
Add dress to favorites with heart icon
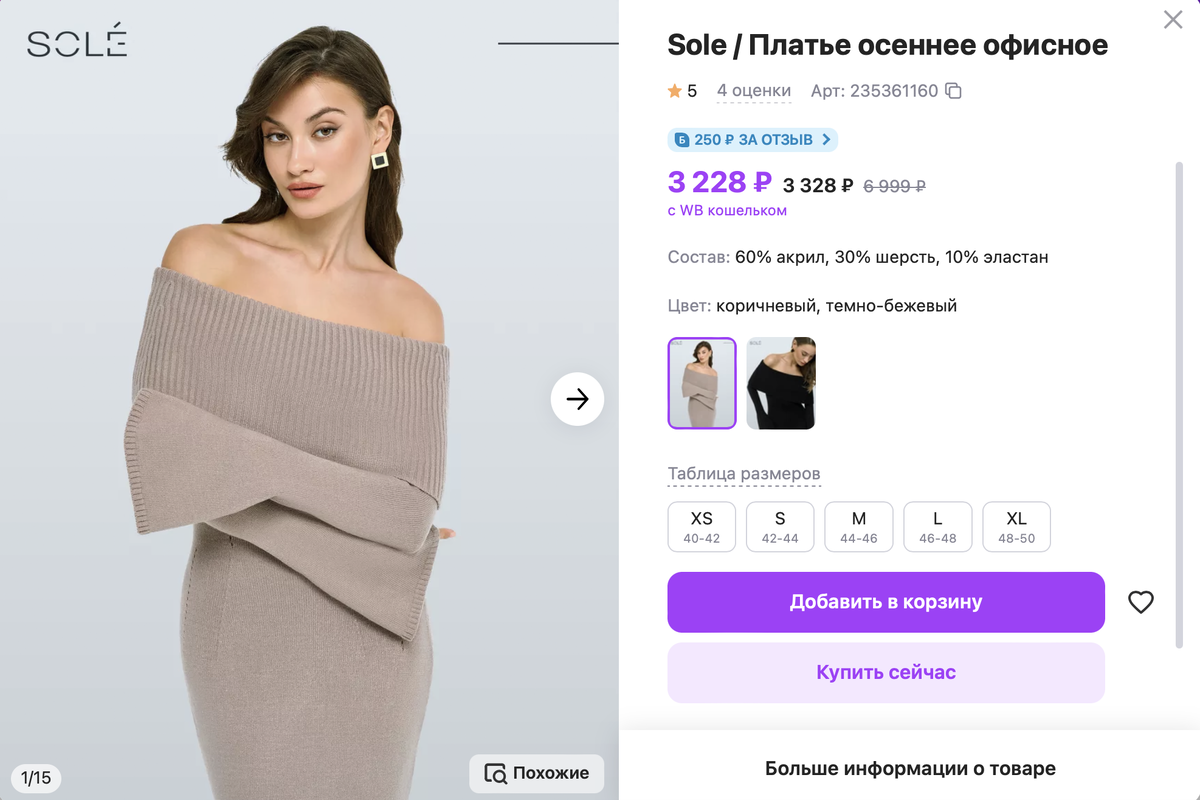click(1141, 602)
